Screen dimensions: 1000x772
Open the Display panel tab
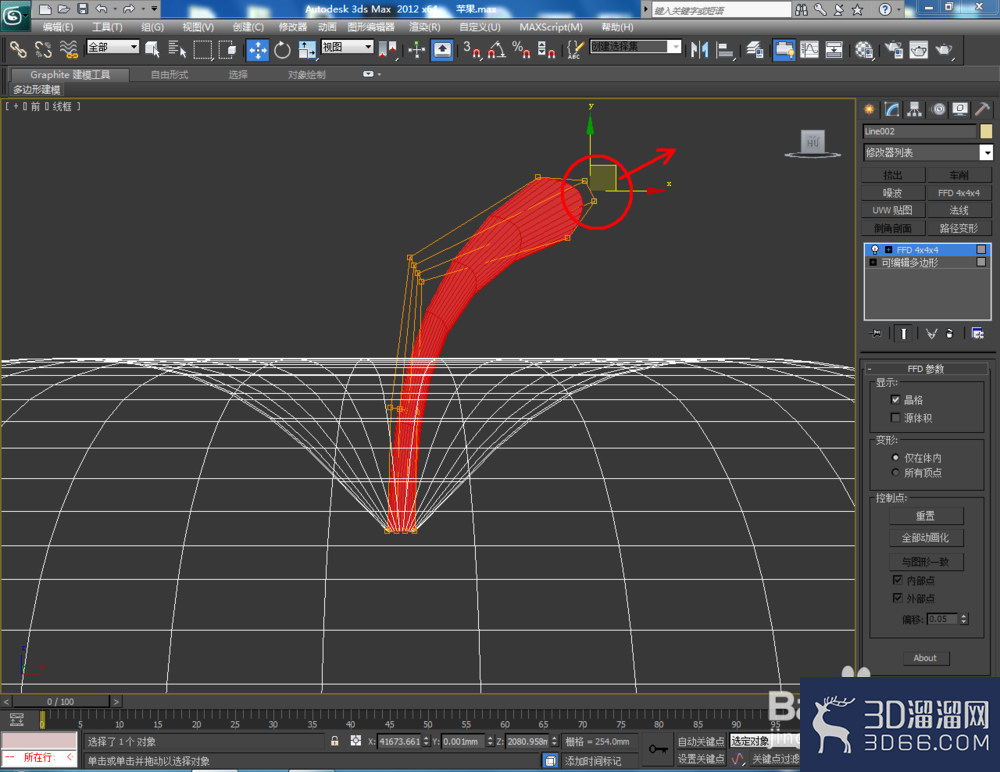point(960,109)
